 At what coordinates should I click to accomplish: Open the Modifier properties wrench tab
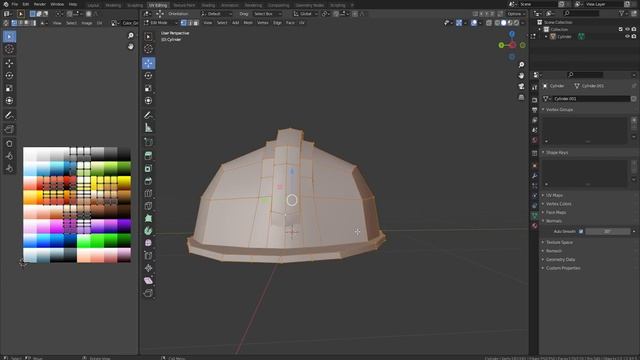[535, 176]
